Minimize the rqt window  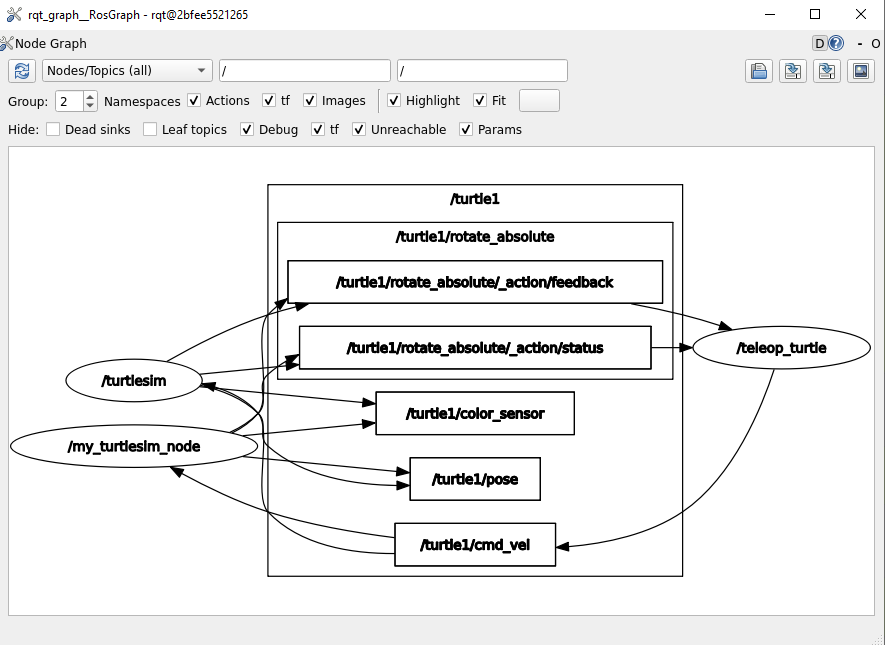pyautogui.click(x=770, y=14)
